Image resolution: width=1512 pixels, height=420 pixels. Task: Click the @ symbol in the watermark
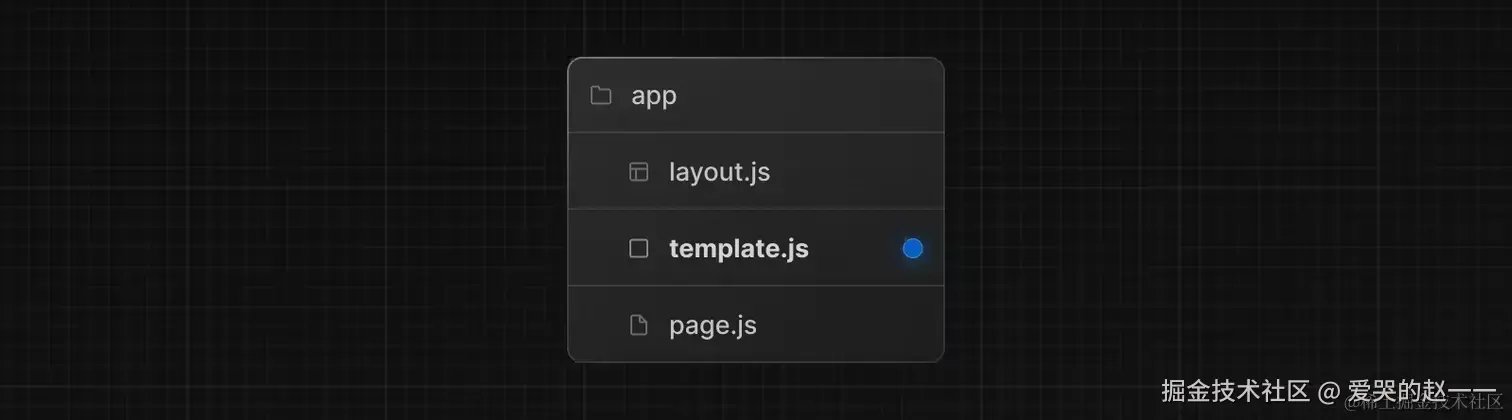[x=1328, y=390]
